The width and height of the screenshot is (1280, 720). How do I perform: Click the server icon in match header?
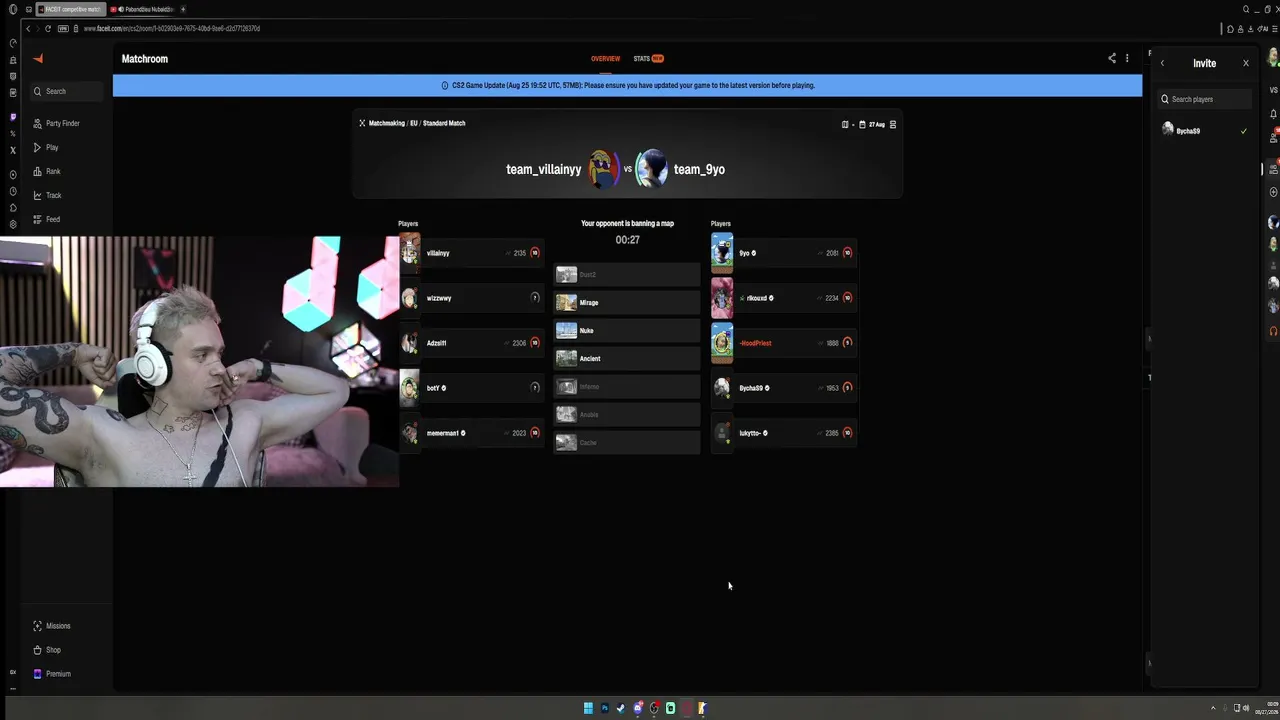pos(893,124)
